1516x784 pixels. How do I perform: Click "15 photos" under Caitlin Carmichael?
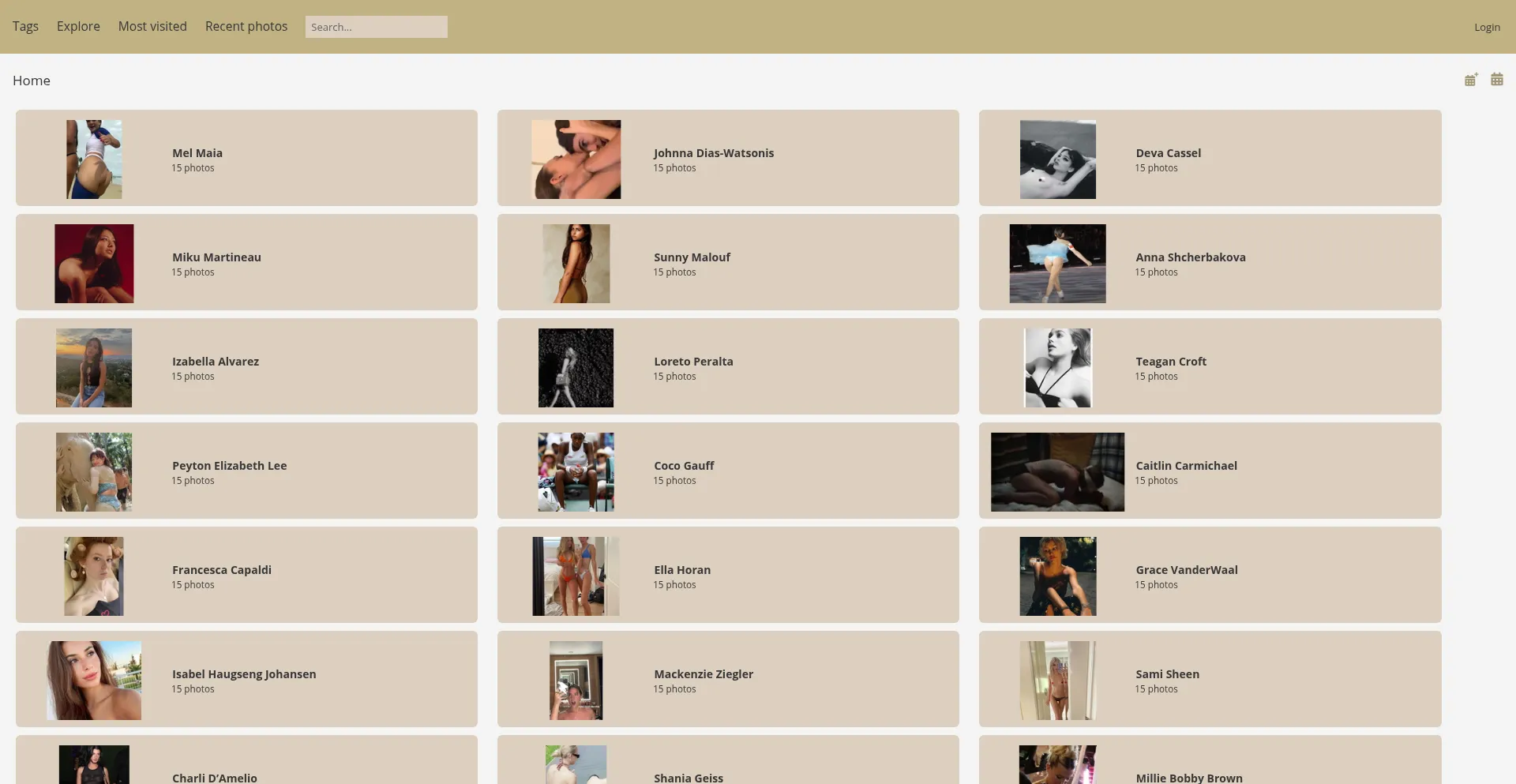[x=1157, y=481]
